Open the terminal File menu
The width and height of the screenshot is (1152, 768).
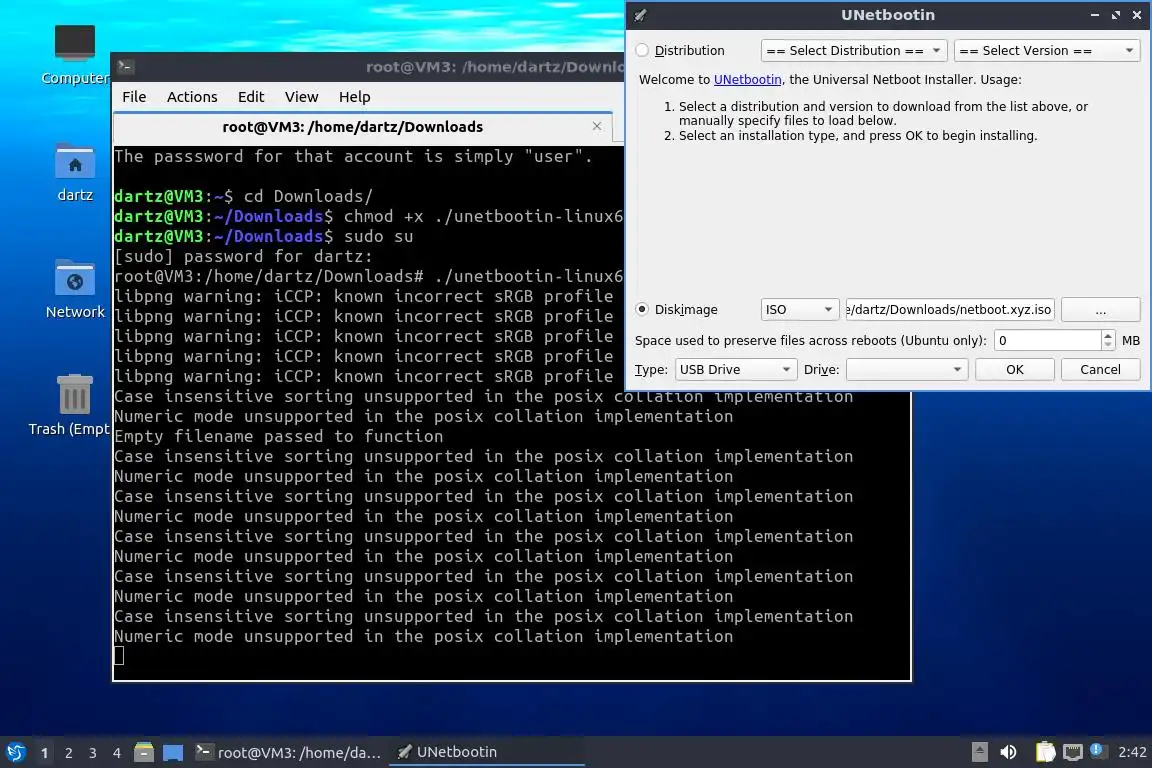click(134, 97)
